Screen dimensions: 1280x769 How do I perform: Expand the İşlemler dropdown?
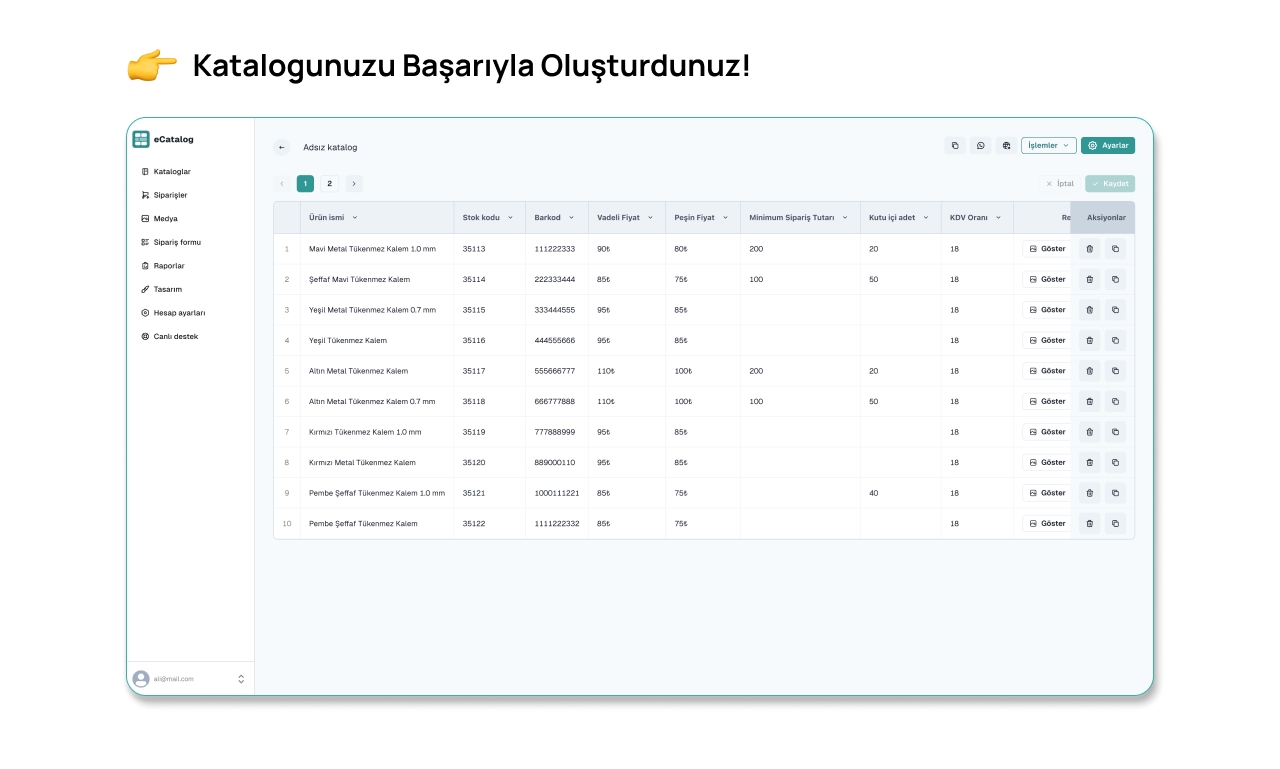1048,146
